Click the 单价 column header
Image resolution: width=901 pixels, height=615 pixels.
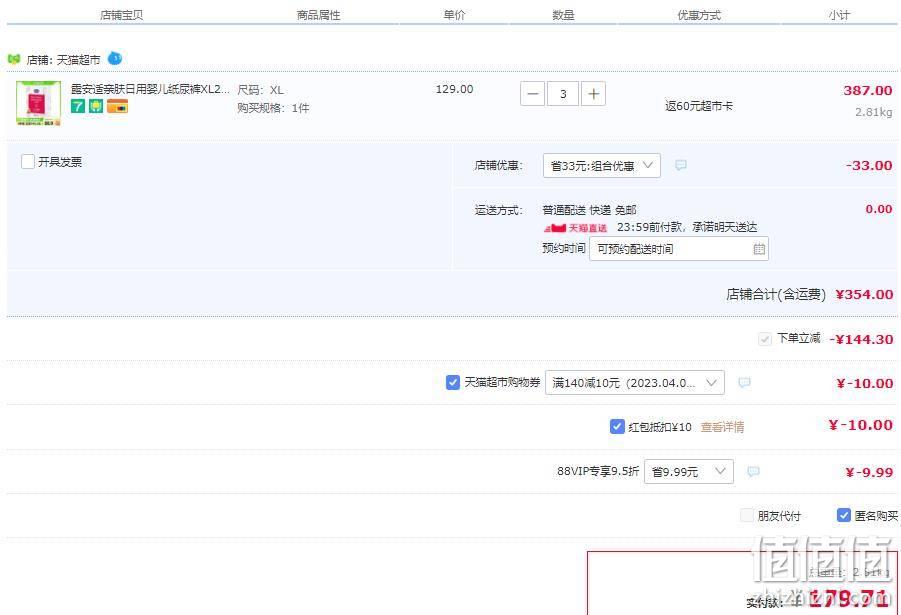[x=454, y=15]
